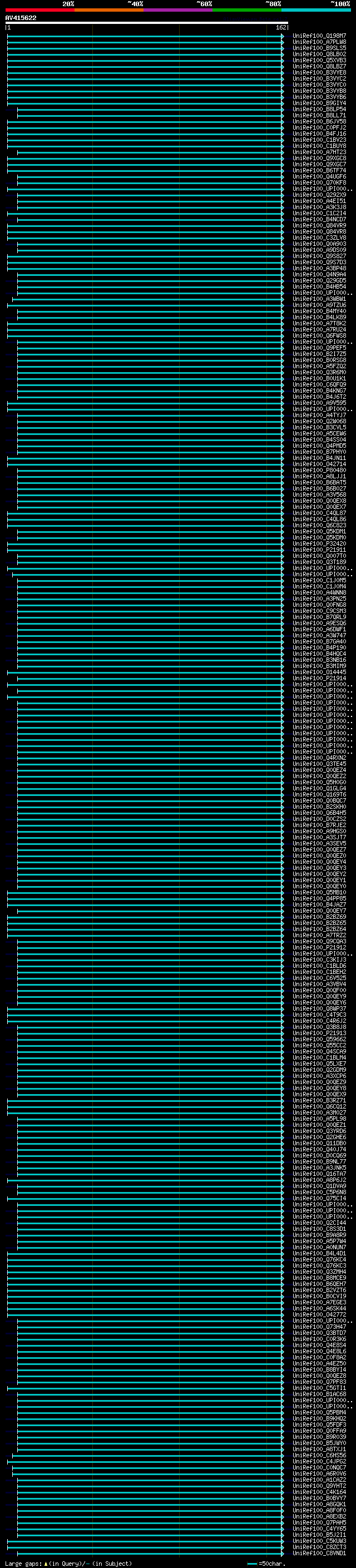Open hit UniRef100_Q9S827
The height and width of the screenshot is (1568, 356).
[319, 256]
